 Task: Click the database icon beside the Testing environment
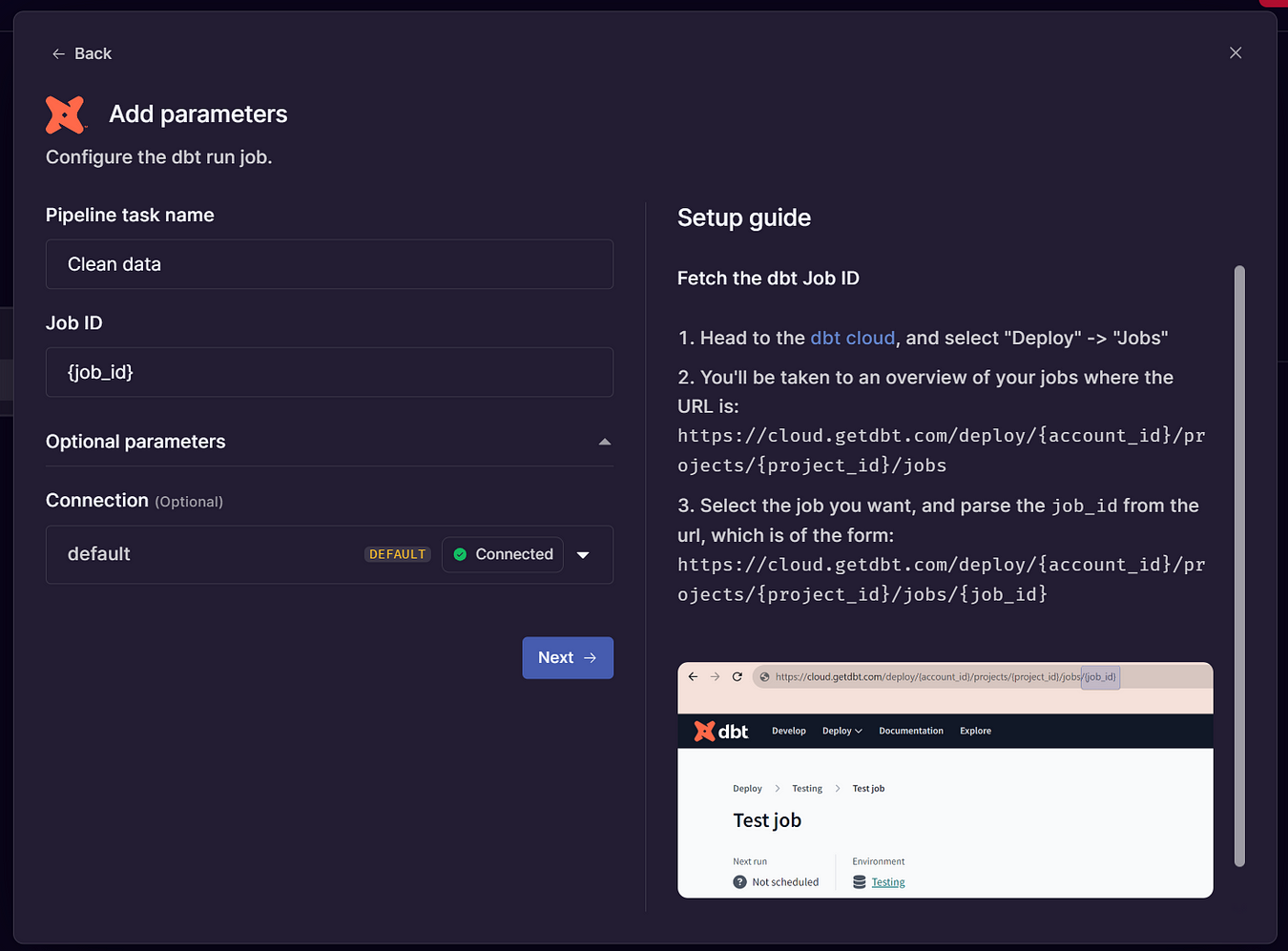(858, 881)
